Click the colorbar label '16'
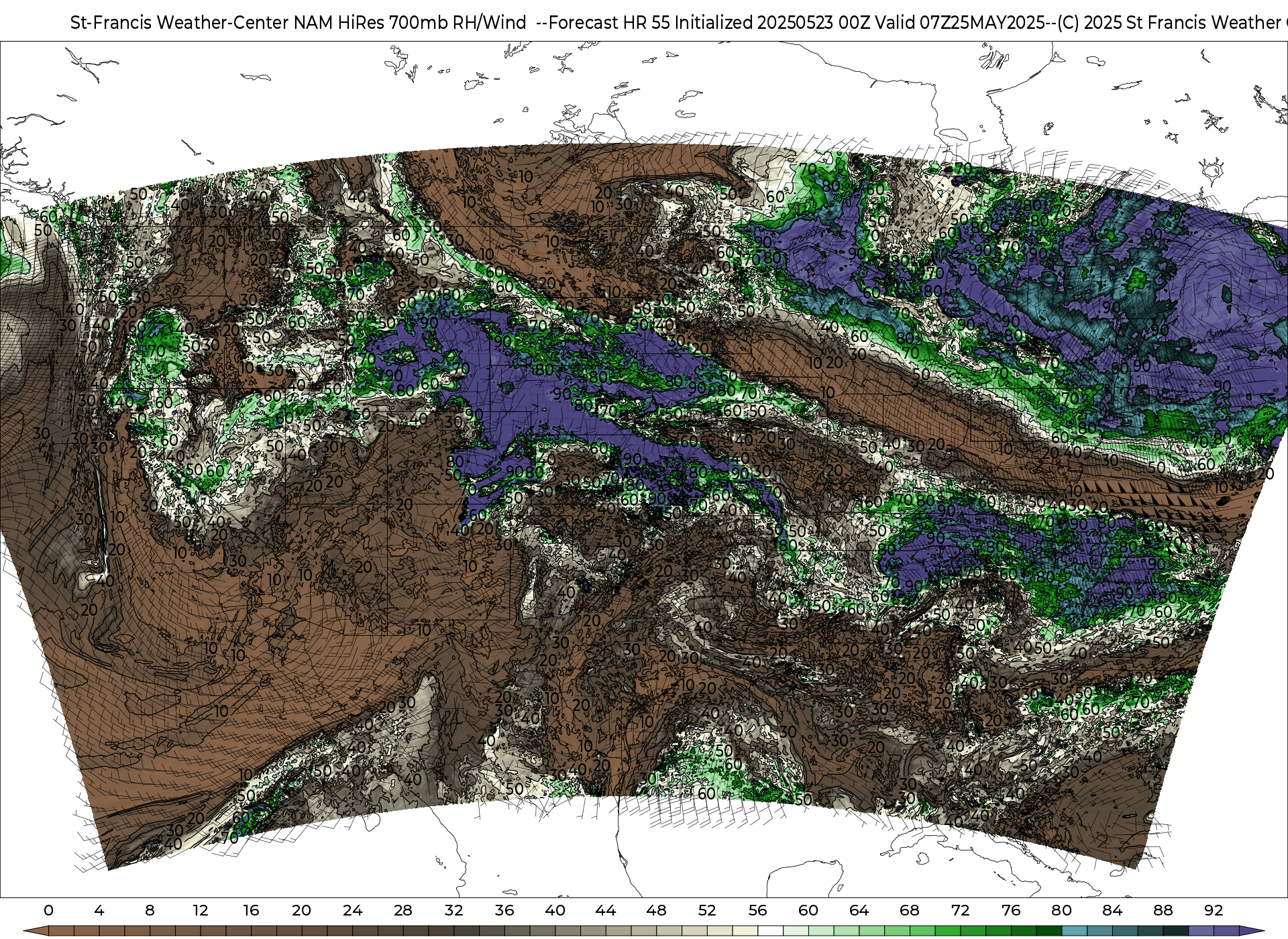The image size is (1288, 939). (251, 910)
